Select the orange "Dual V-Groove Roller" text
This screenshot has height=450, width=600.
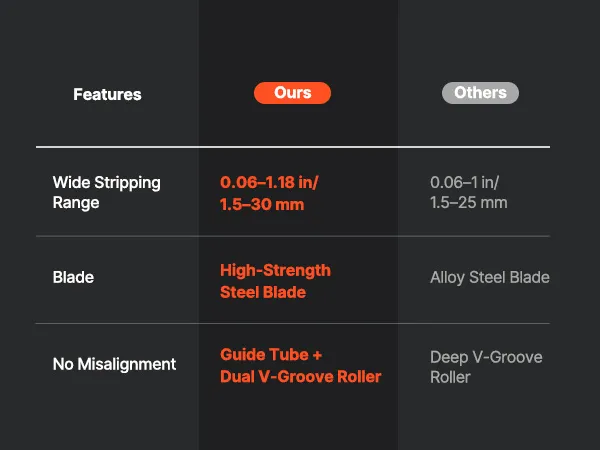coord(300,376)
